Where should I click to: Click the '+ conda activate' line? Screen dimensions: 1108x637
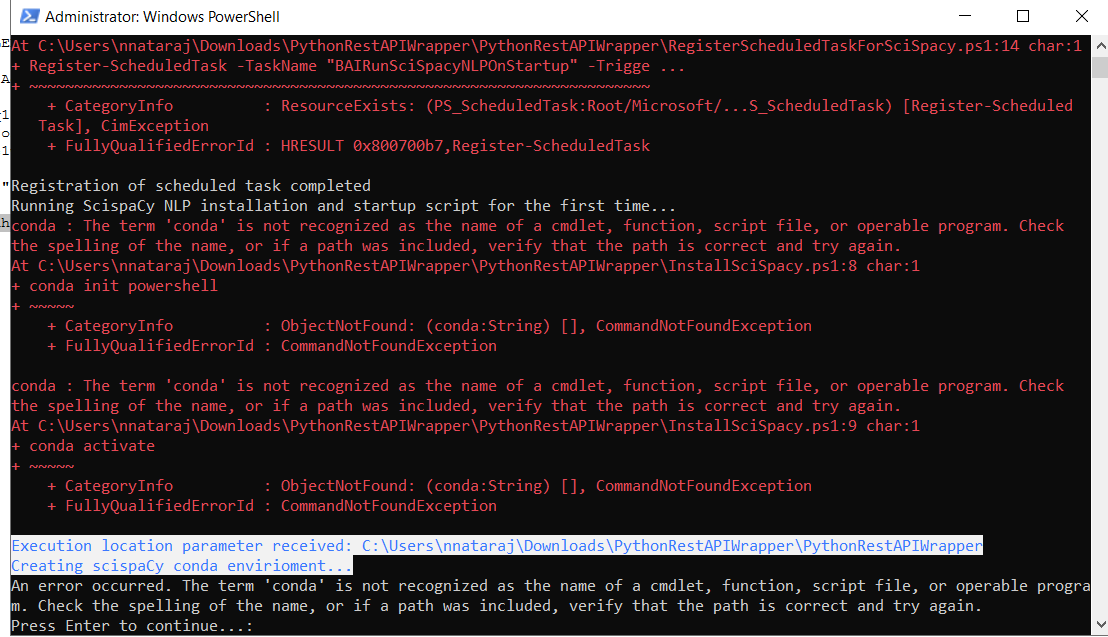tap(83, 446)
